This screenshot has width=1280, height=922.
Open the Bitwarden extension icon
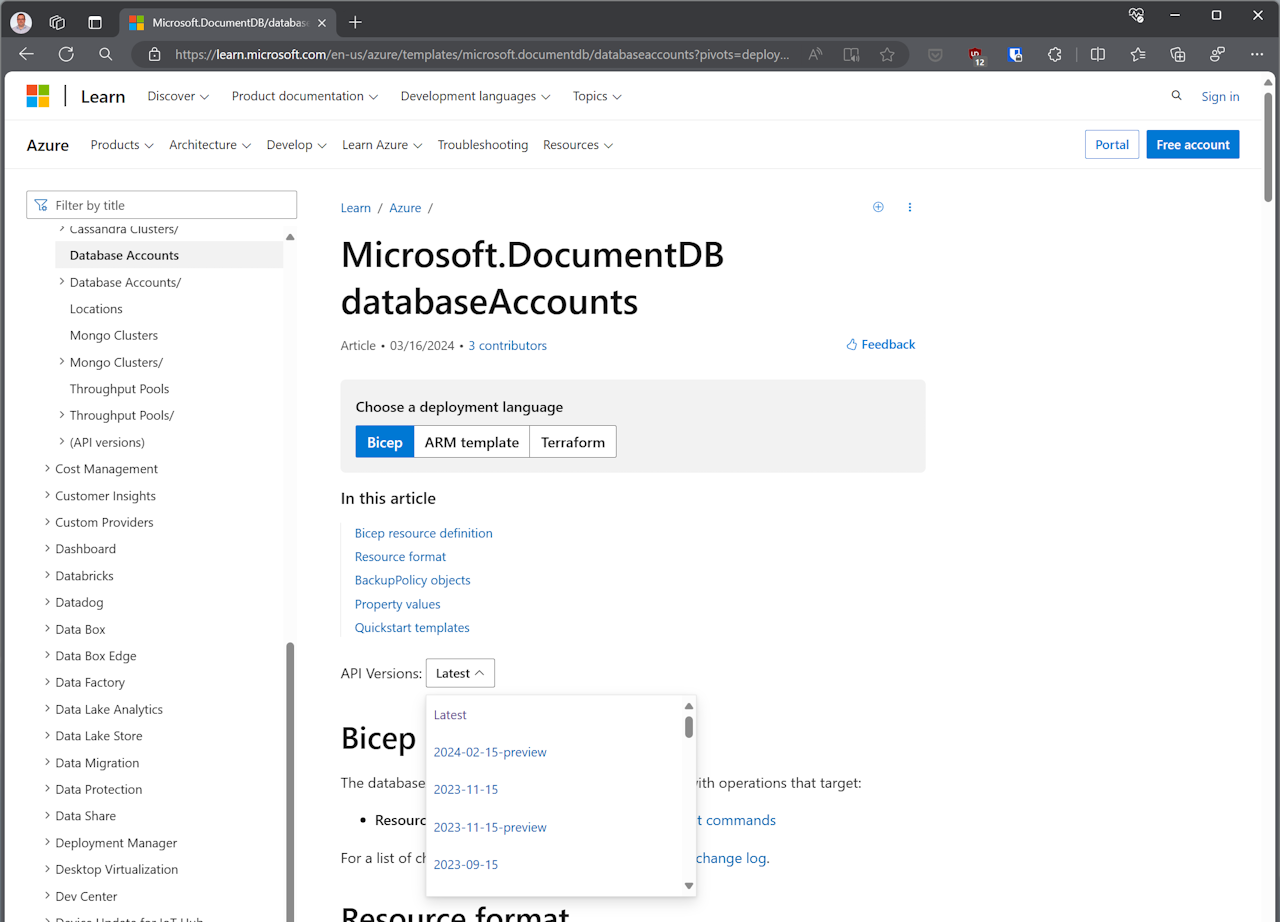[x=1015, y=55]
